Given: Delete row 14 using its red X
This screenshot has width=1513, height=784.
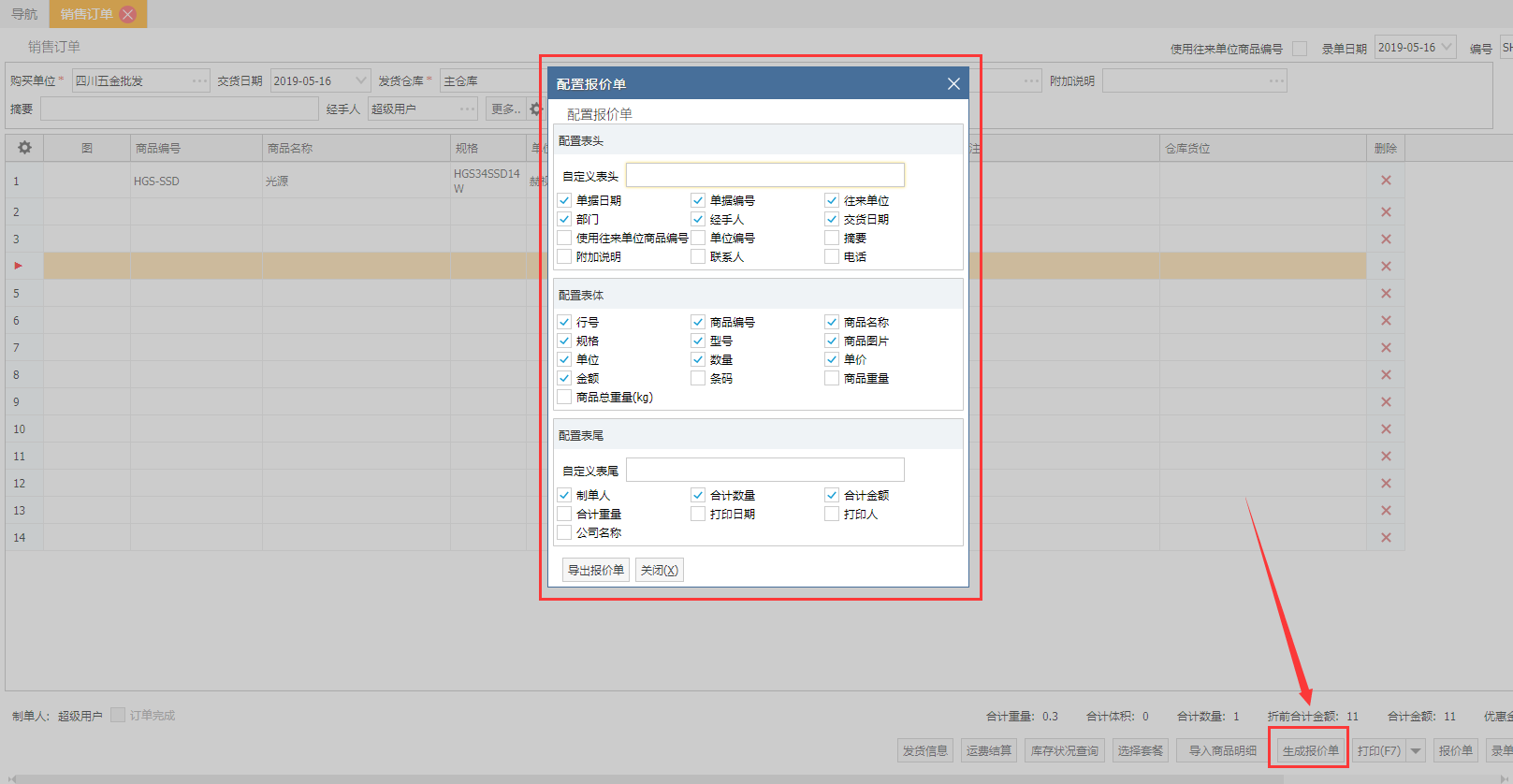Looking at the screenshot, I should click(1386, 538).
